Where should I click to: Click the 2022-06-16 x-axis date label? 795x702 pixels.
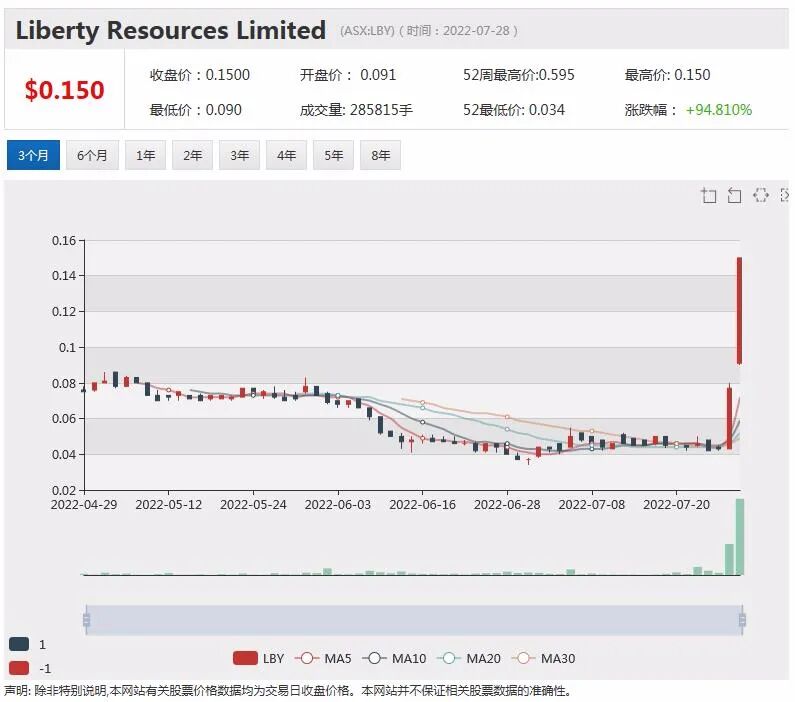(x=422, y=505)
